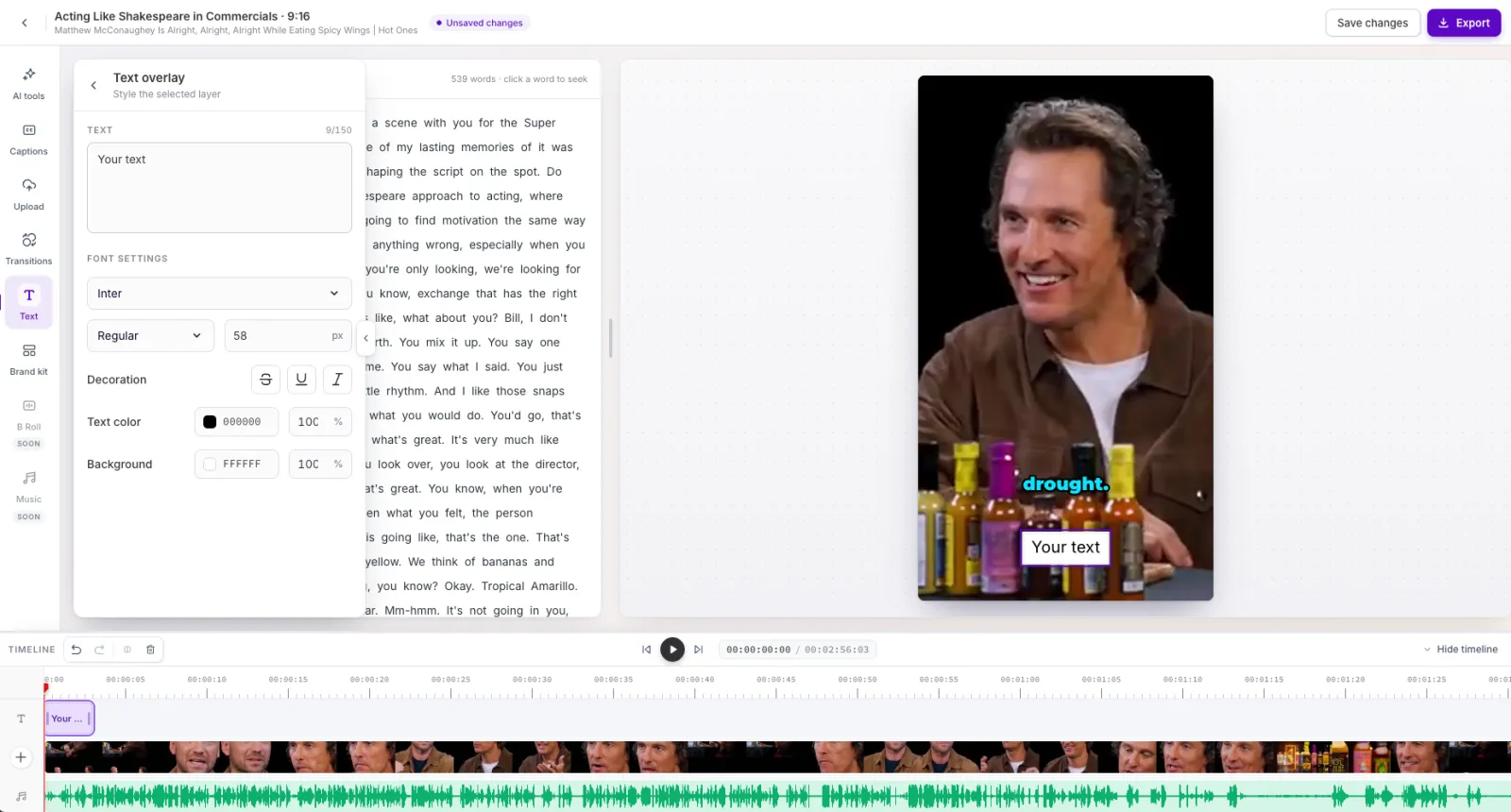Open the Captions panel
This screenshot has width=1511, height=812.
(x=28, y=139)
